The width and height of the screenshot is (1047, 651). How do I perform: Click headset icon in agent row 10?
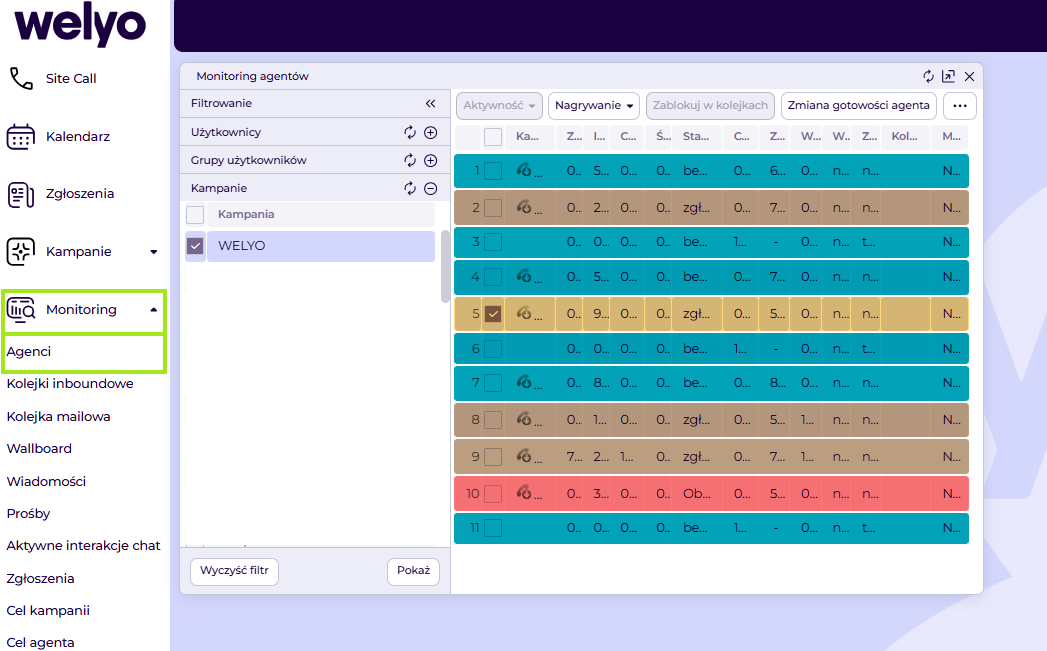[524, 493]
